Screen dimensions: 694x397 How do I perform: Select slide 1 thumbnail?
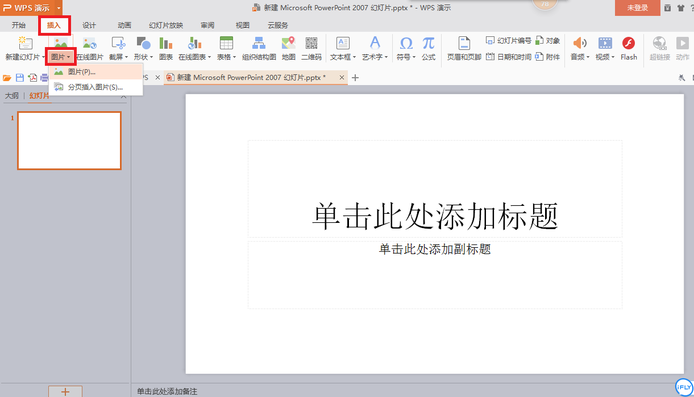69,140
